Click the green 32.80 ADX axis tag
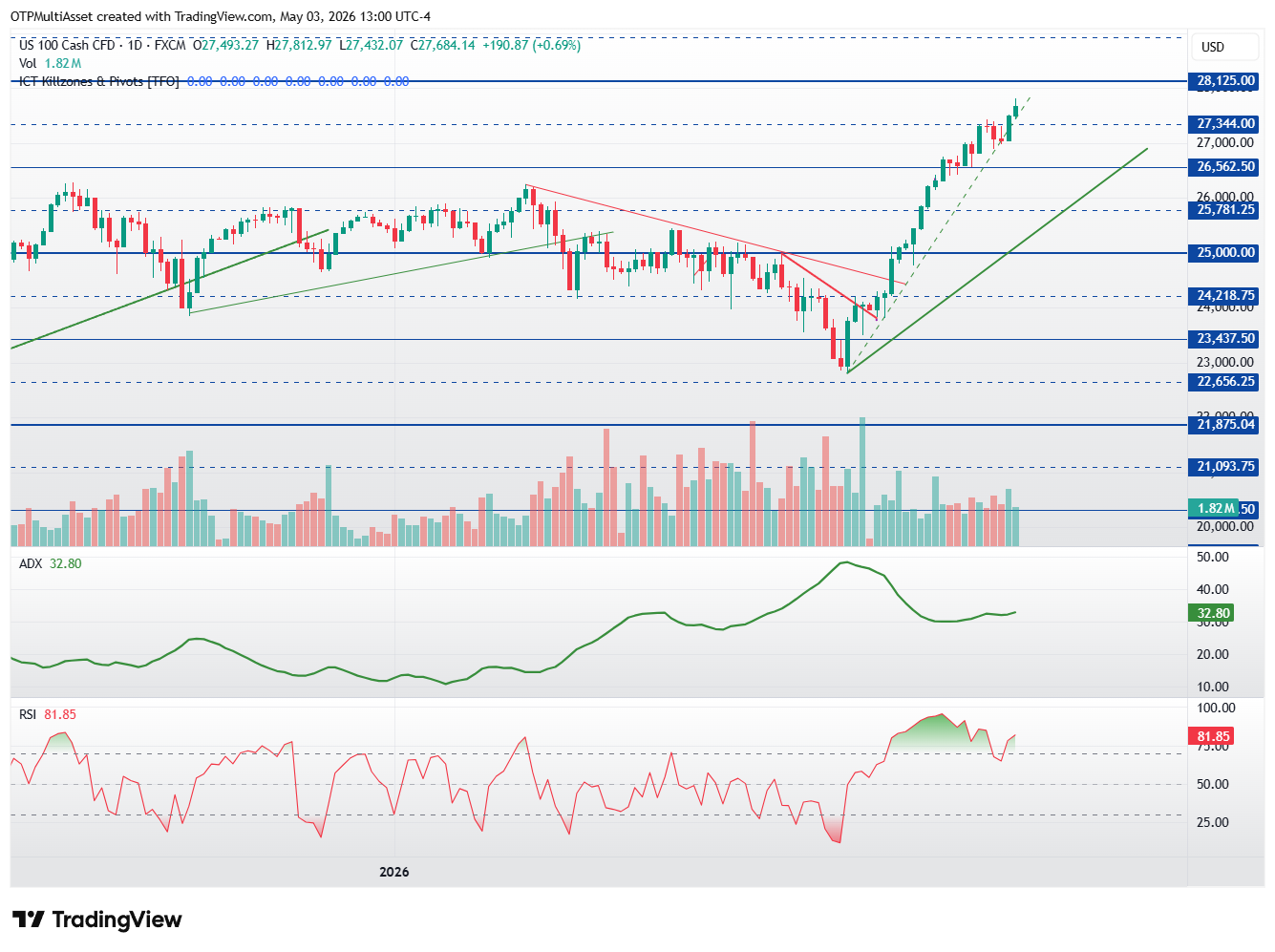This screenshot has width=1275, height=952. tap(1211, 613)
